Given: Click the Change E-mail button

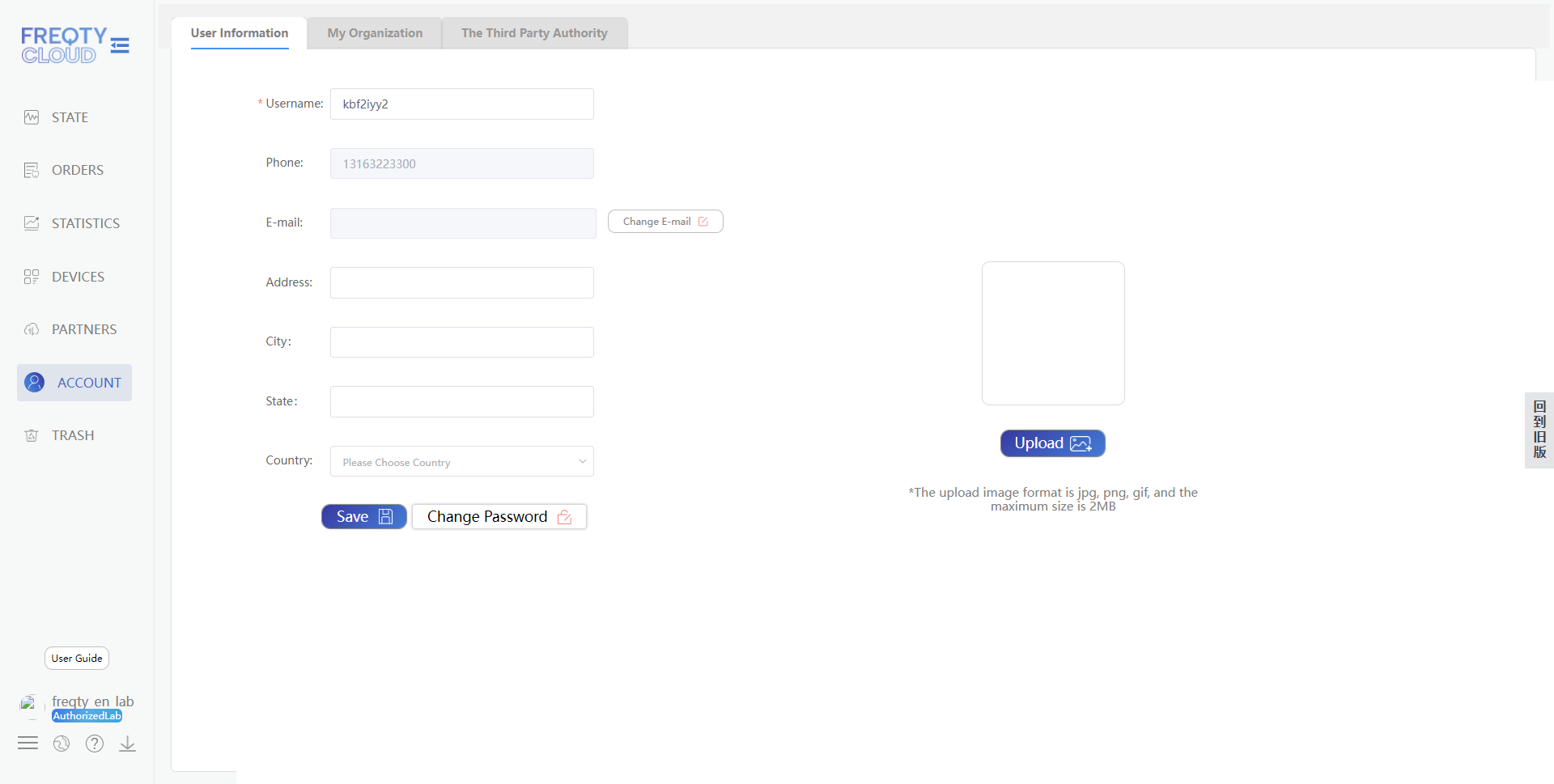Looking at the screenshot, I should [x=664, y=222].
